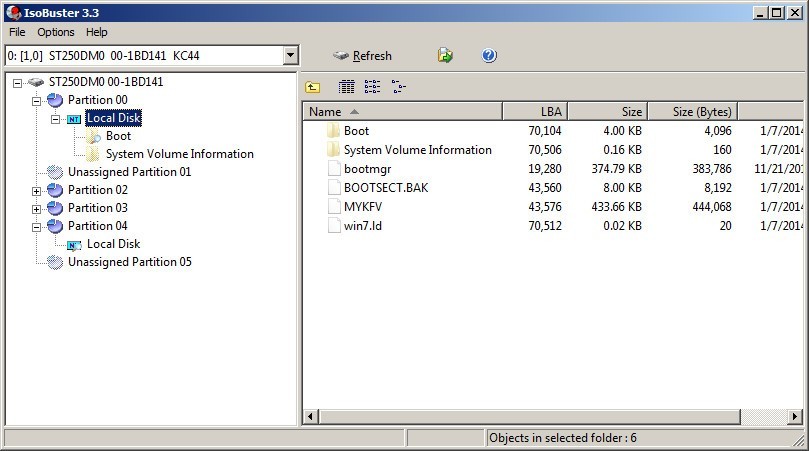Collapse the ST250DM0 drive tree node

(x=18, y=83)
